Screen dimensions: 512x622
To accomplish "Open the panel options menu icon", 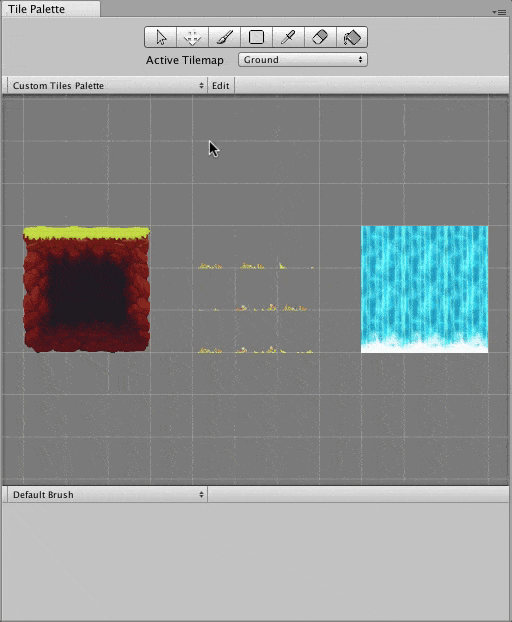I will (x=499, y=12).
